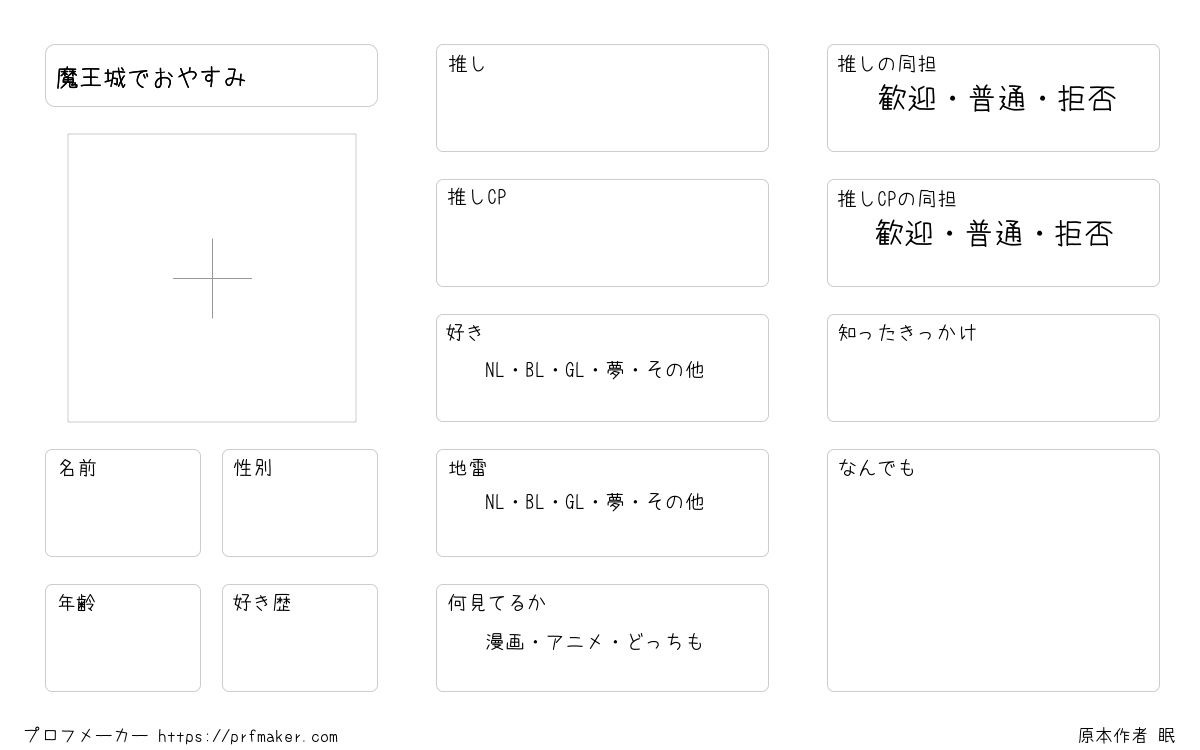Click the 推しCP box
The width and height of the screenshot is (1200, 750).
(602, 233)
